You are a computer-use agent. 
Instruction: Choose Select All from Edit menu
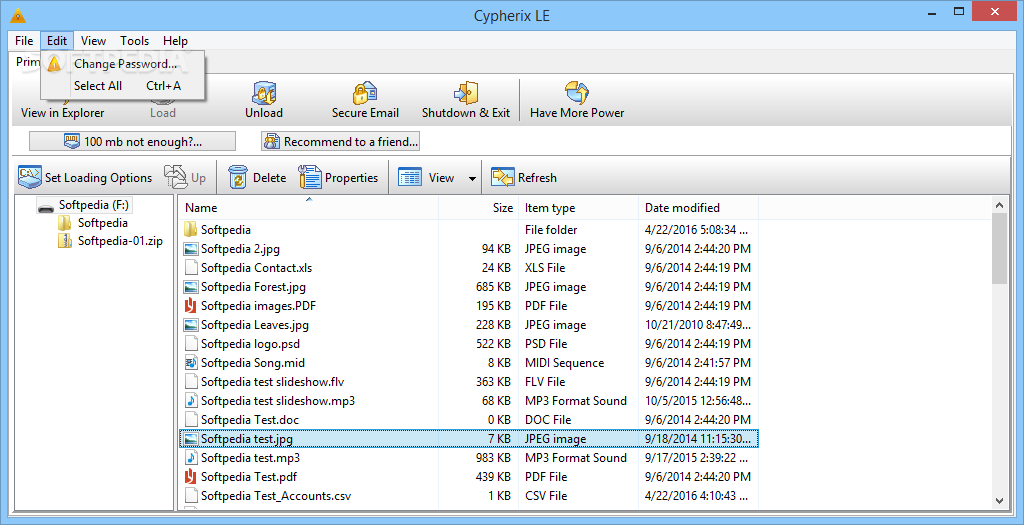click(x=123, y=86)
